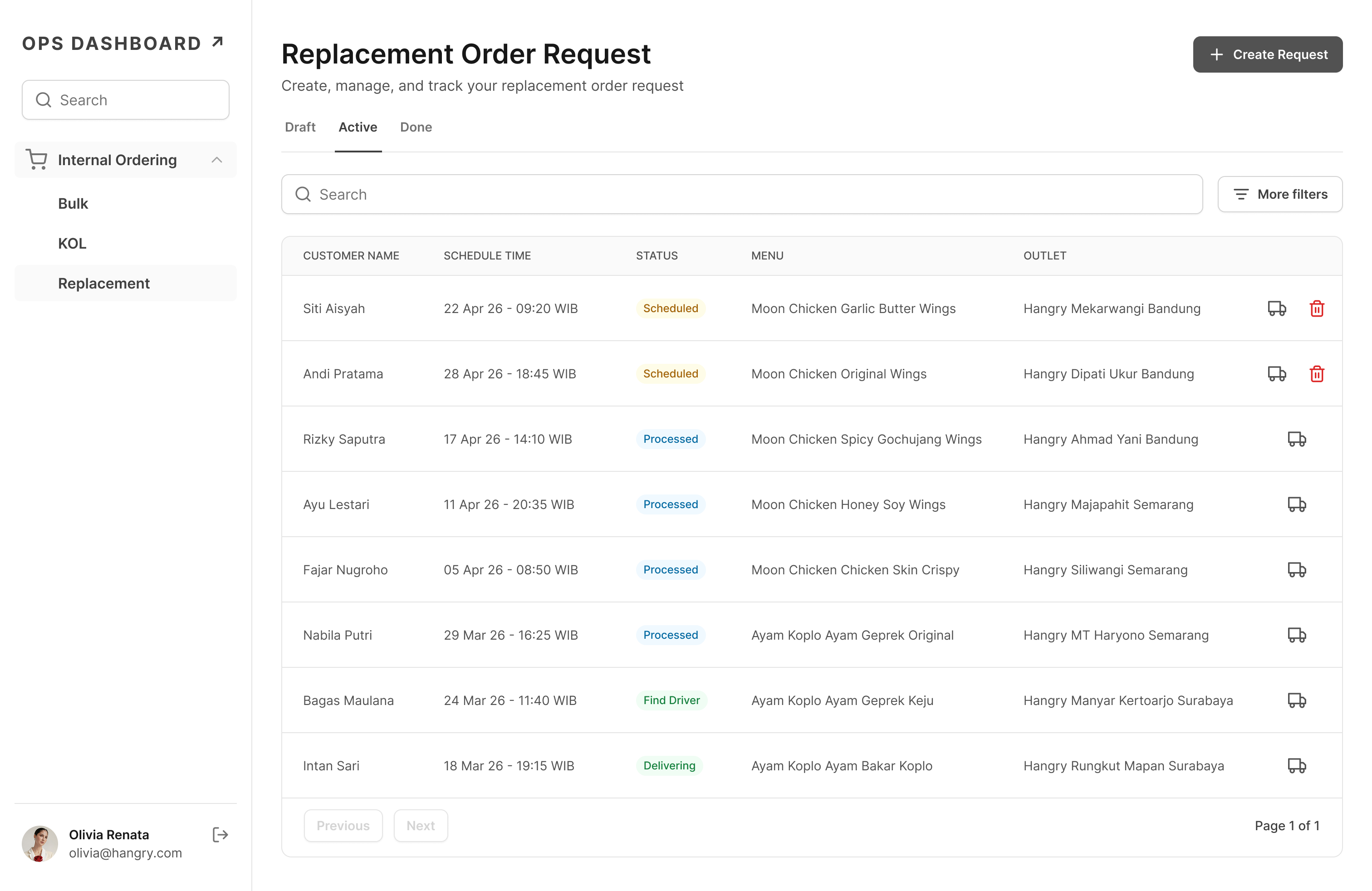1372x891 pixels.
Task: Click the Create Request button
Action: tap(1268, 54)
